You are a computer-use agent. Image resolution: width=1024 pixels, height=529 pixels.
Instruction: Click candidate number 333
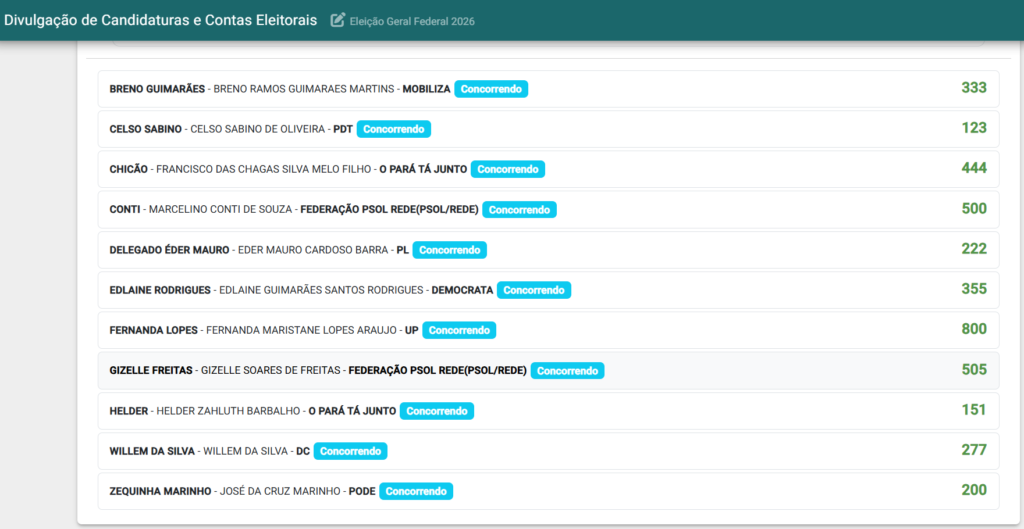click(x=974, y=88)
